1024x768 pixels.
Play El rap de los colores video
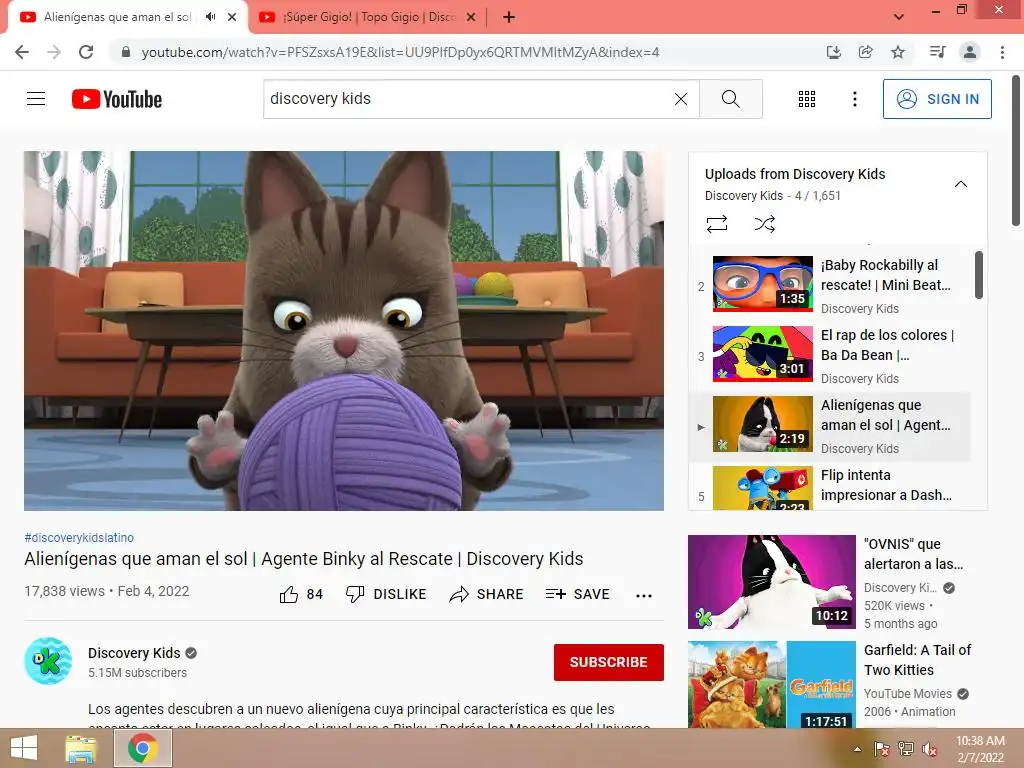829,355
